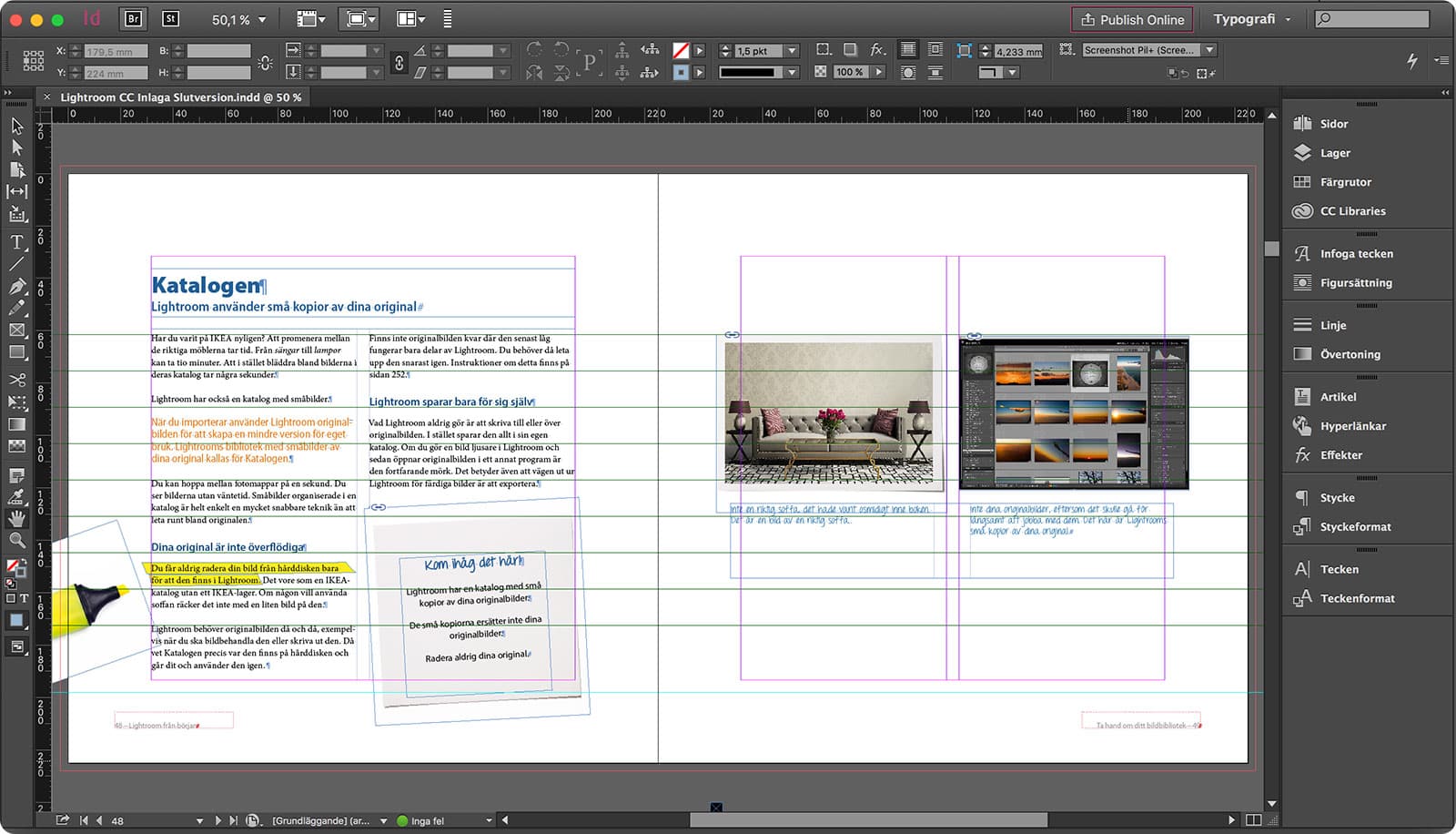The width and height of the screenshot is (1456, 834).
Task: Open the preflight menu labeled Inga fel
Action: (x=426, y=820)
